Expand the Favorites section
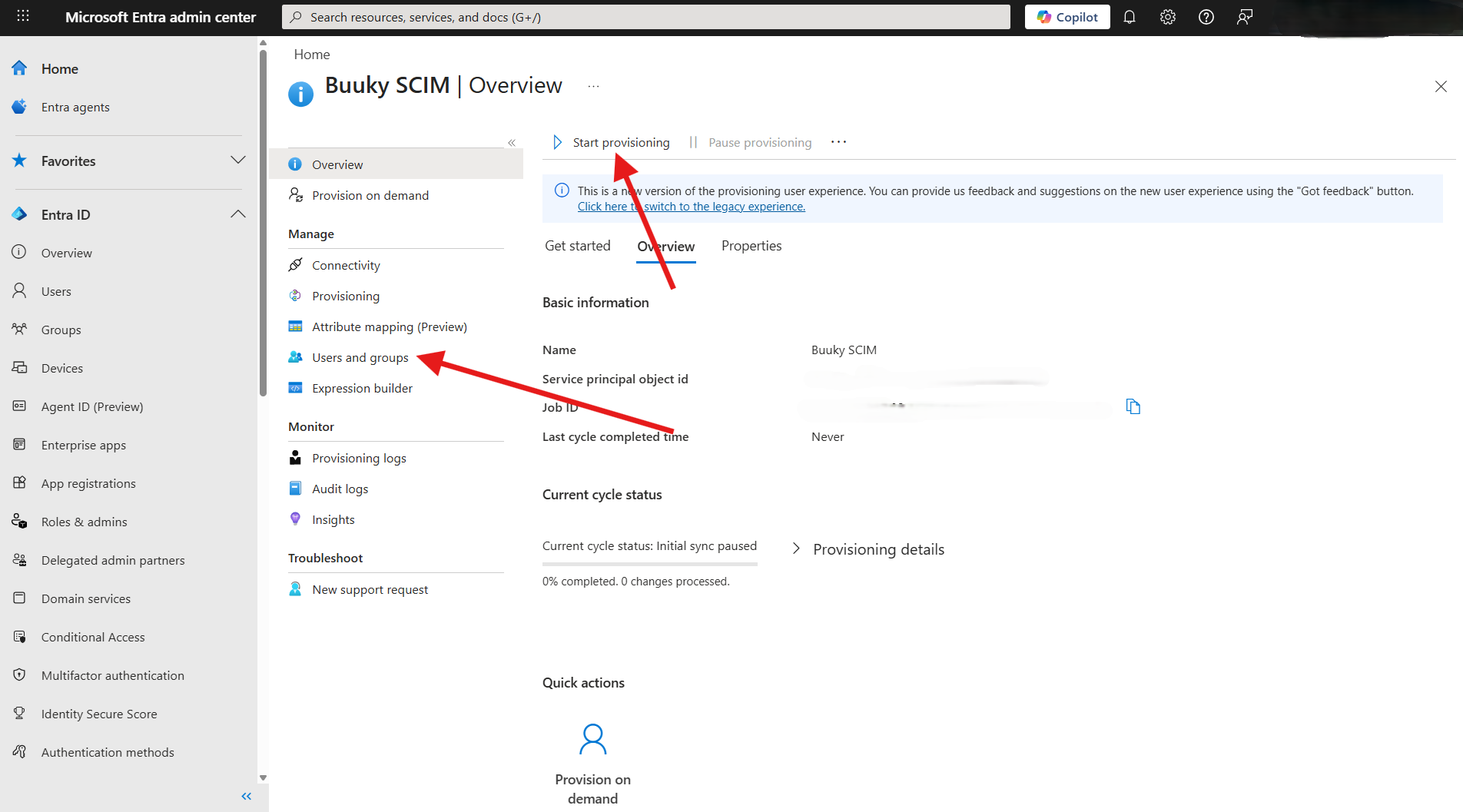This screenshot has width=1463, height=812. (238, 161)
